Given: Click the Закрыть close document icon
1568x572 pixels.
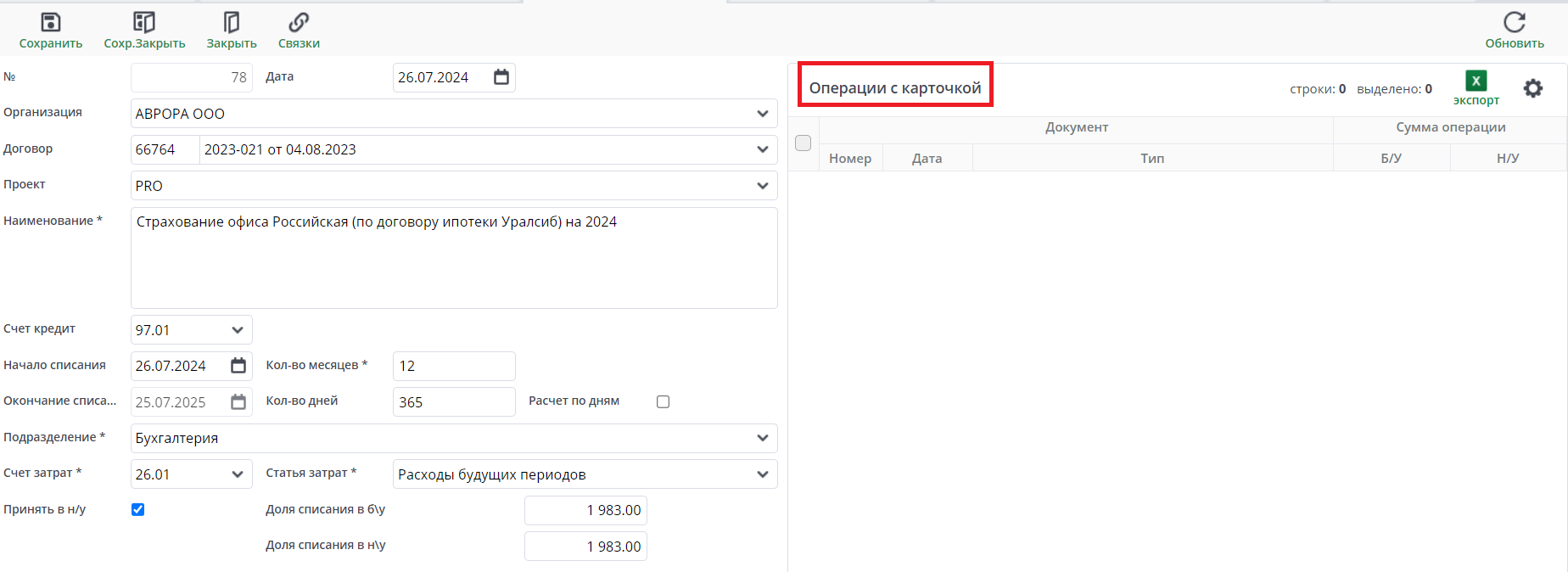Looking at the screenshot, I should click(232, 22).
